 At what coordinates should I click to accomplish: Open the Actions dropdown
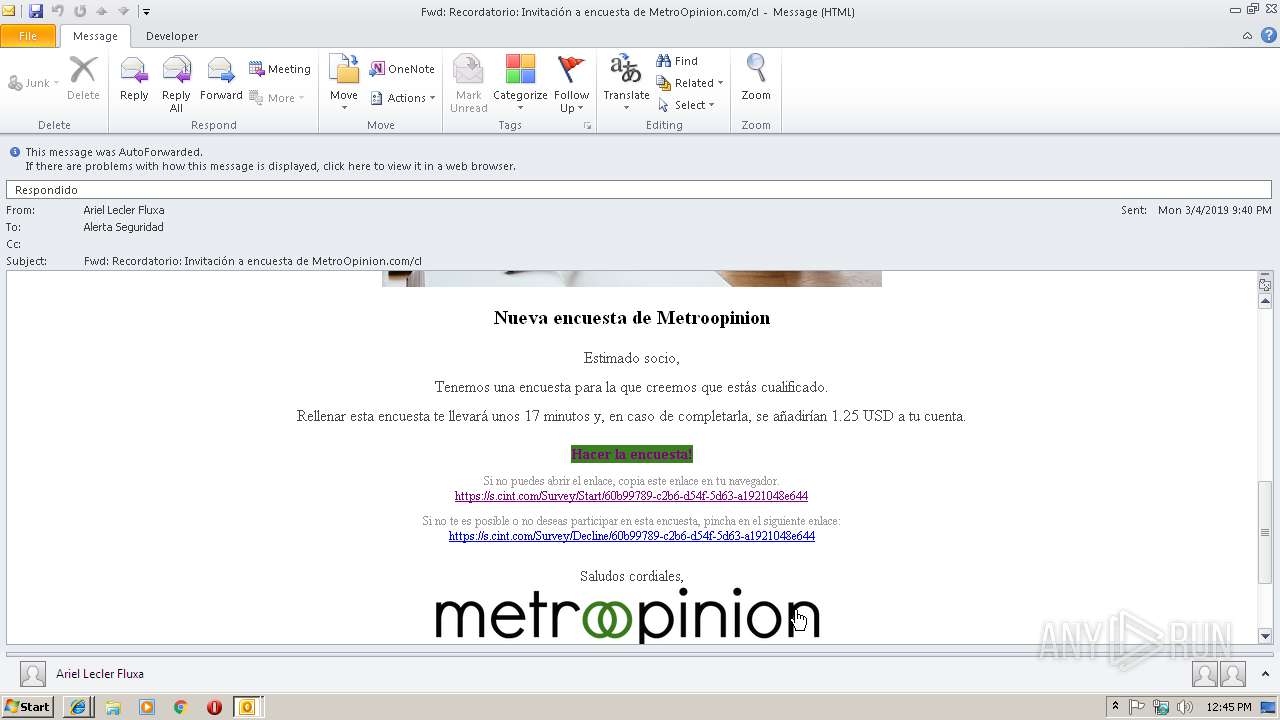pyautogui.click(x=402, y=98)
